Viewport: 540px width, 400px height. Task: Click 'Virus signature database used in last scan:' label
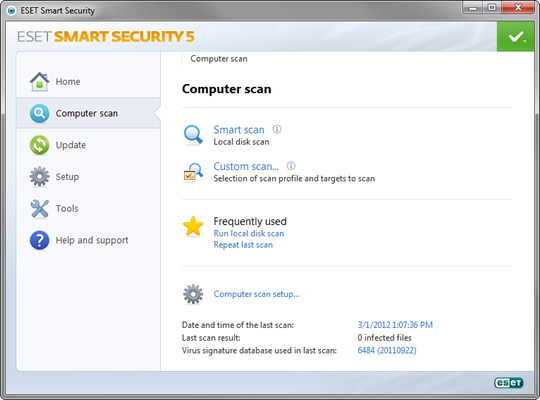pos(259,350)
